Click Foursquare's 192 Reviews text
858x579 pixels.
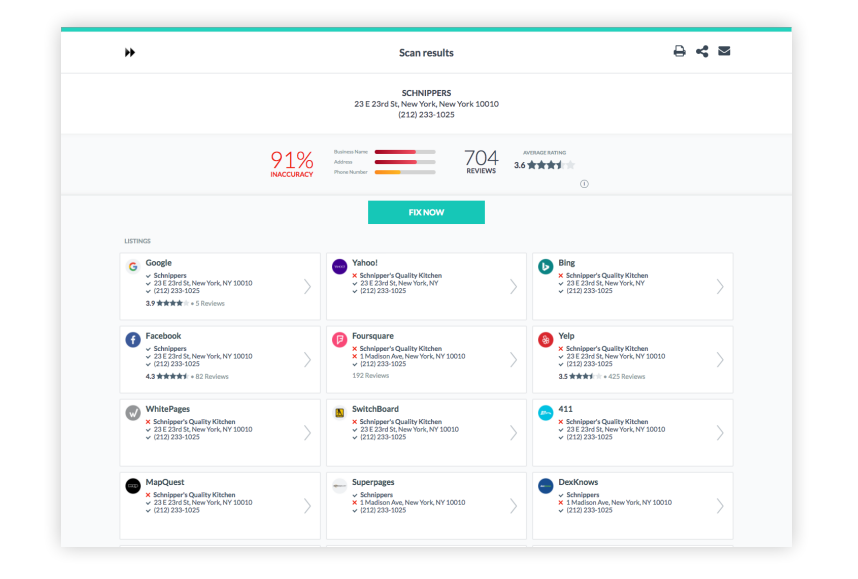(x=370, y=375)
